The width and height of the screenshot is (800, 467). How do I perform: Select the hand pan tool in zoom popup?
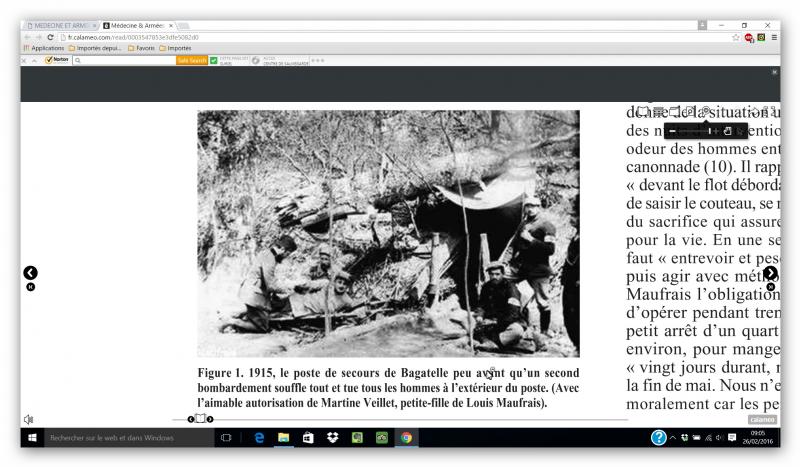[728, 131]
